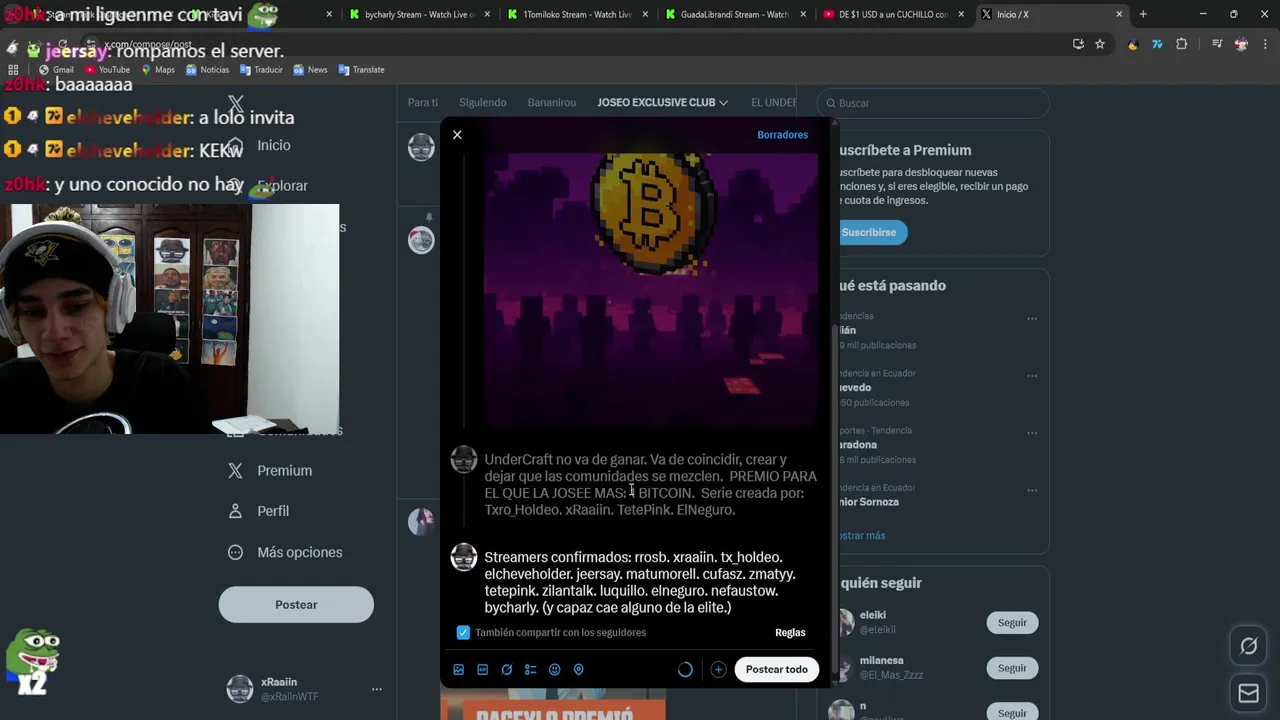1280x720 pixels.
Task: Uncheck También compartir con los seguidores
Action: (463, 632)
